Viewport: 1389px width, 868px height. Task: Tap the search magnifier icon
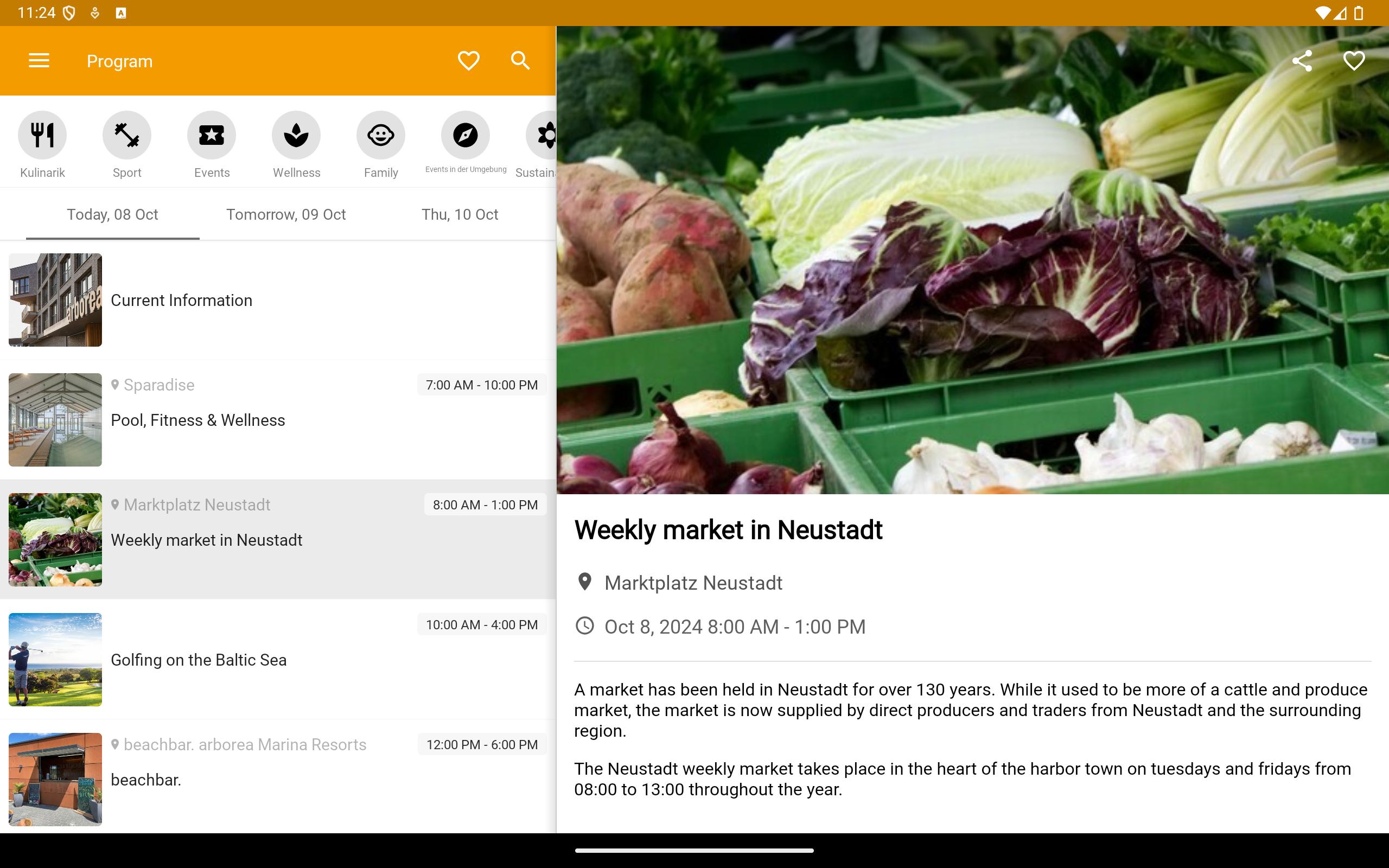pos(520,60)
